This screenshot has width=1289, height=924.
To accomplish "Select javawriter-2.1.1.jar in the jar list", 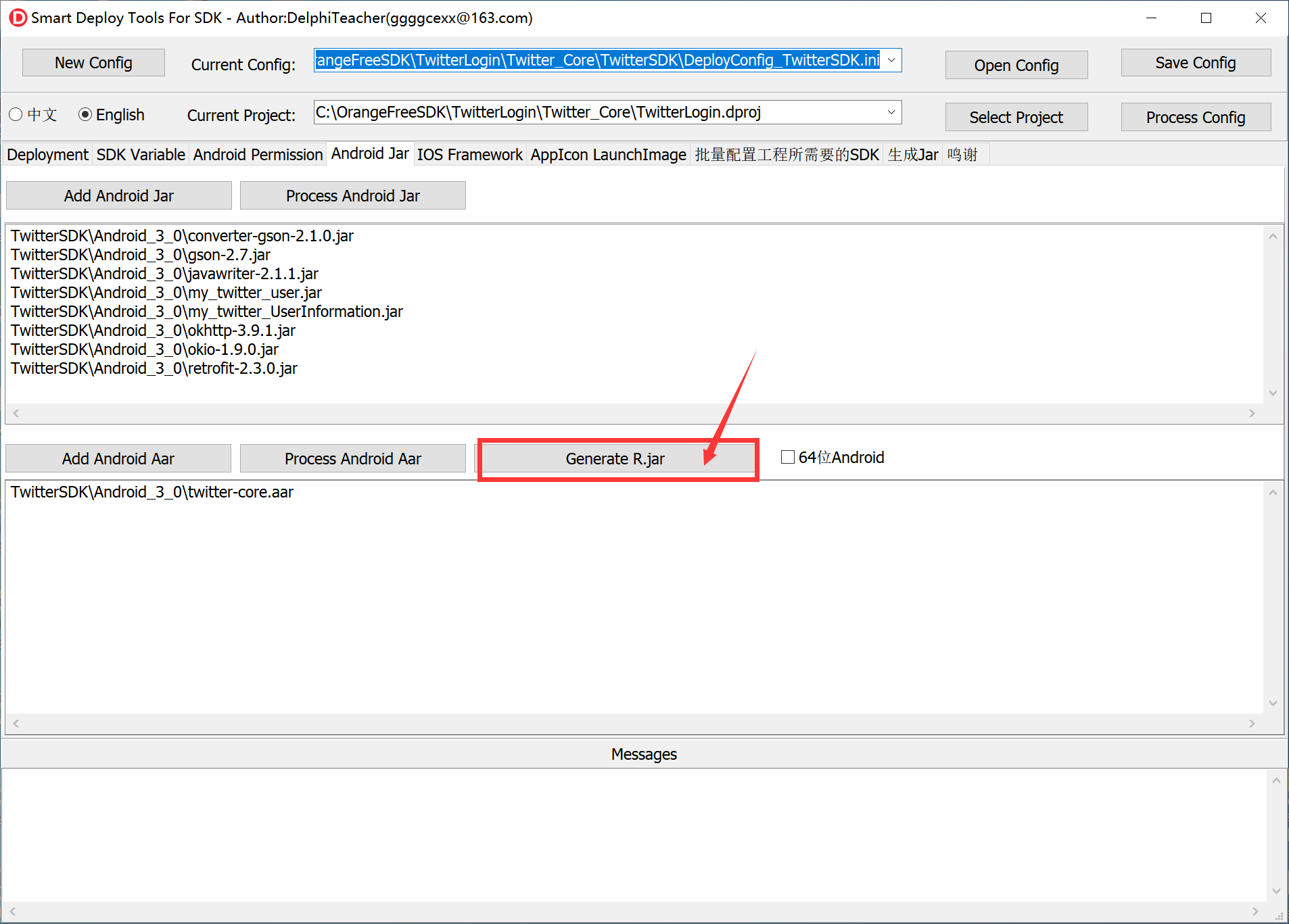I will coord(164,274).
